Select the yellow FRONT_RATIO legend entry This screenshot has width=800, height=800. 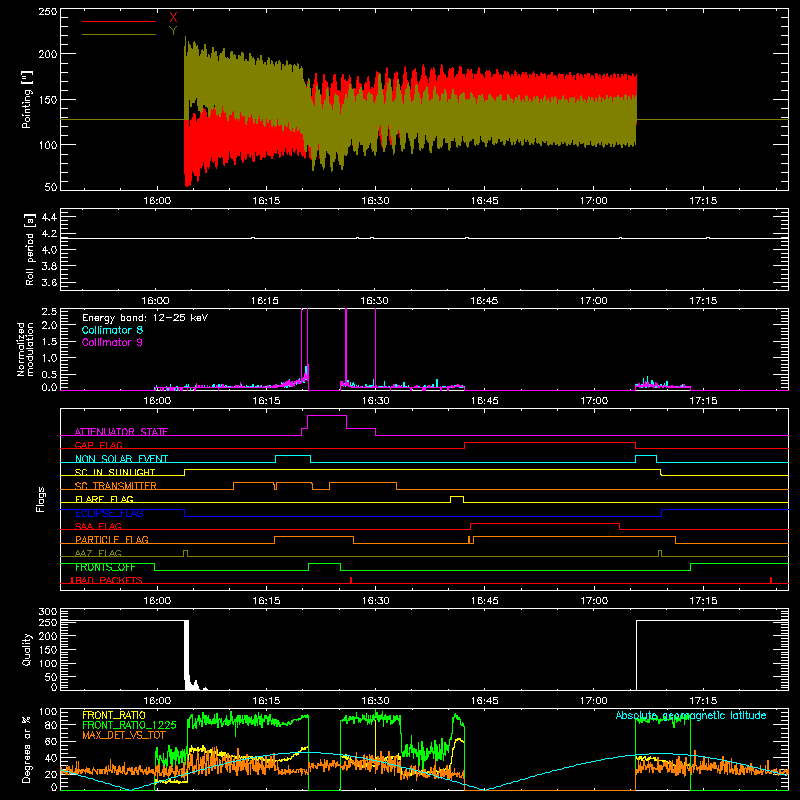(114, 715)
